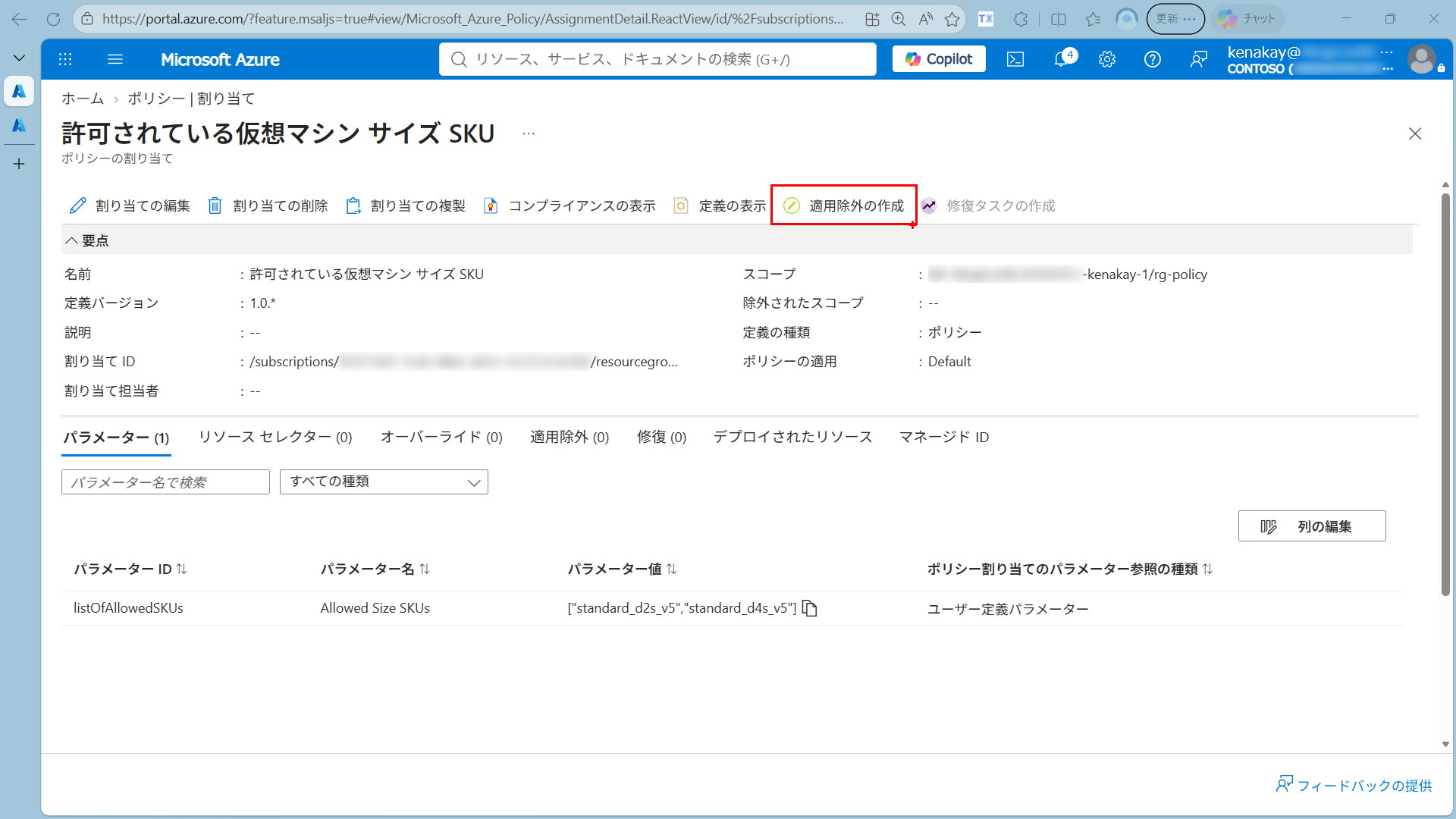
Task: Sort by パラメーター値 column
Action: pos(622,569)
